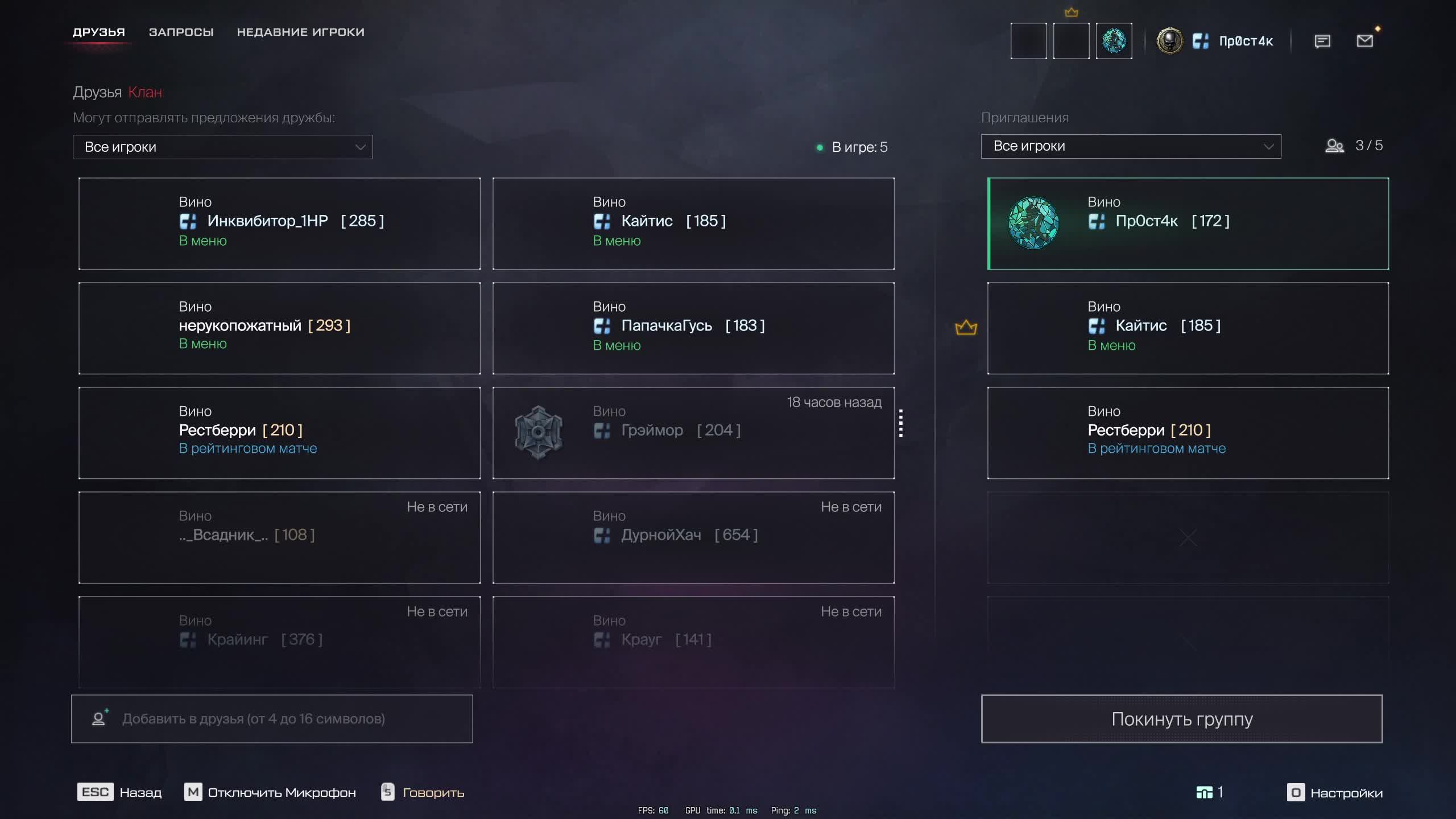Click the crown leader icon beside Кайтис

[966, 328]
